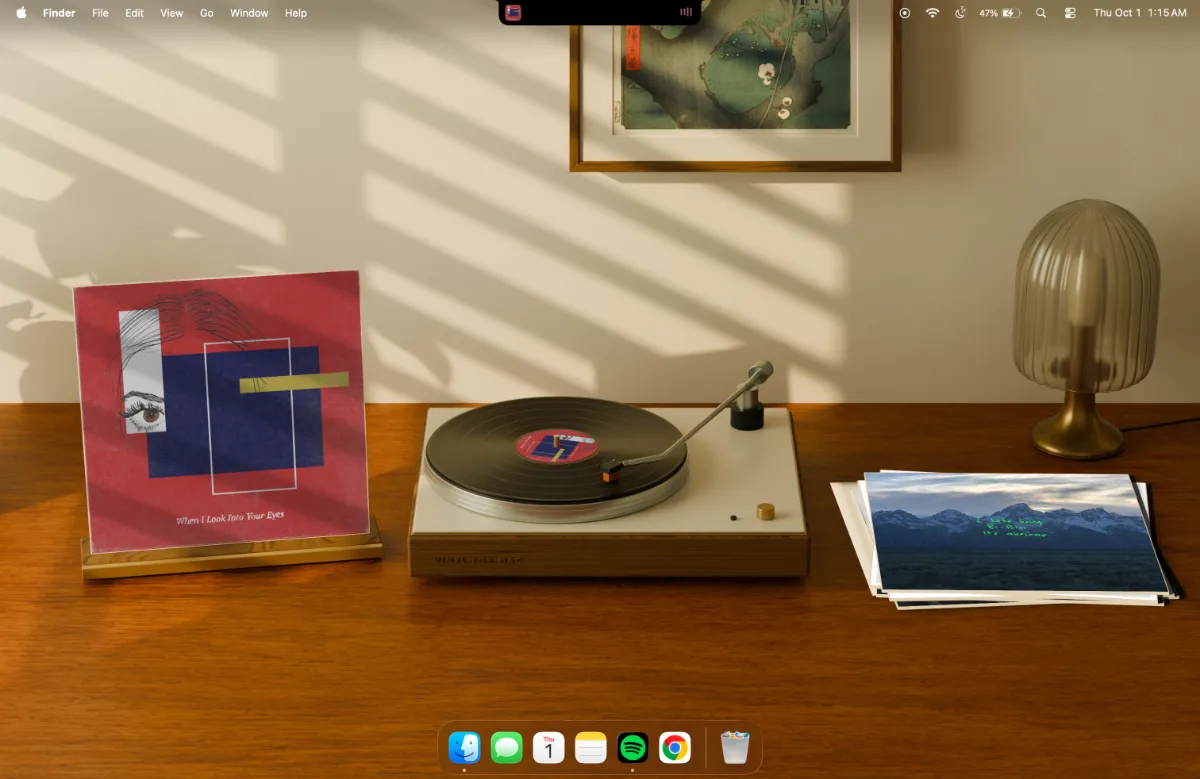The image size is (1200, 779).
Task: Switch to Spotify in the Dock
Action: click(x=633, y=747)
